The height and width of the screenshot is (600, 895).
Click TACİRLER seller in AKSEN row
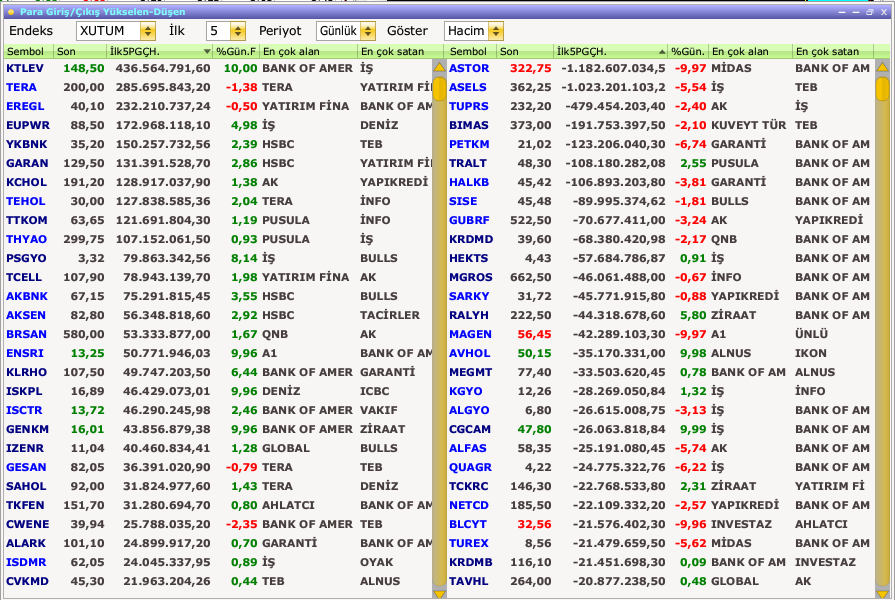point(389,315)
